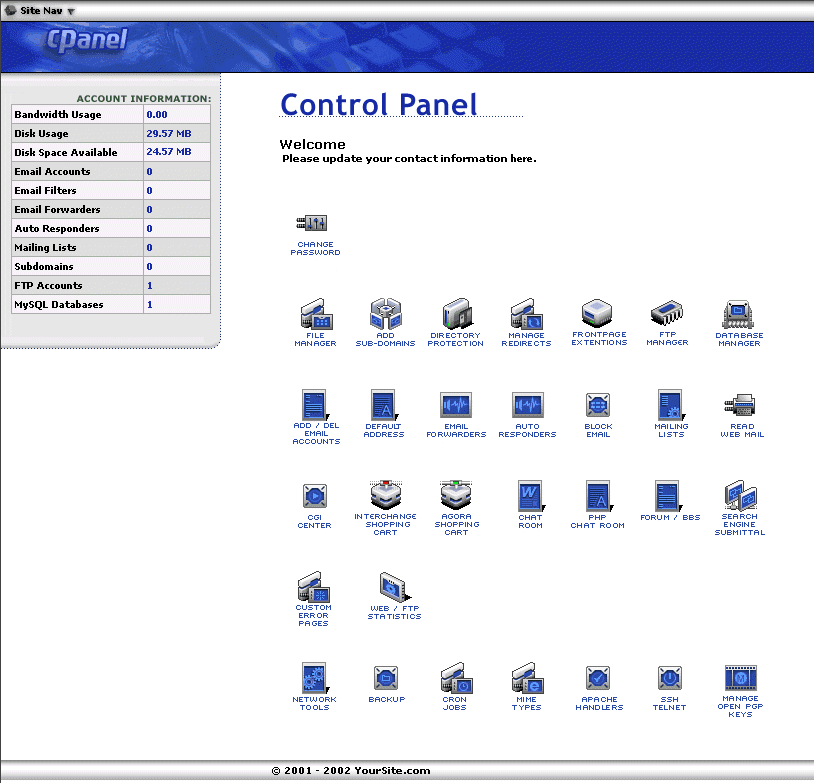The height and width of the screenshot is (783, 814).
Task: Open the Cron Jobs icon
Action: tap(455, 679)
